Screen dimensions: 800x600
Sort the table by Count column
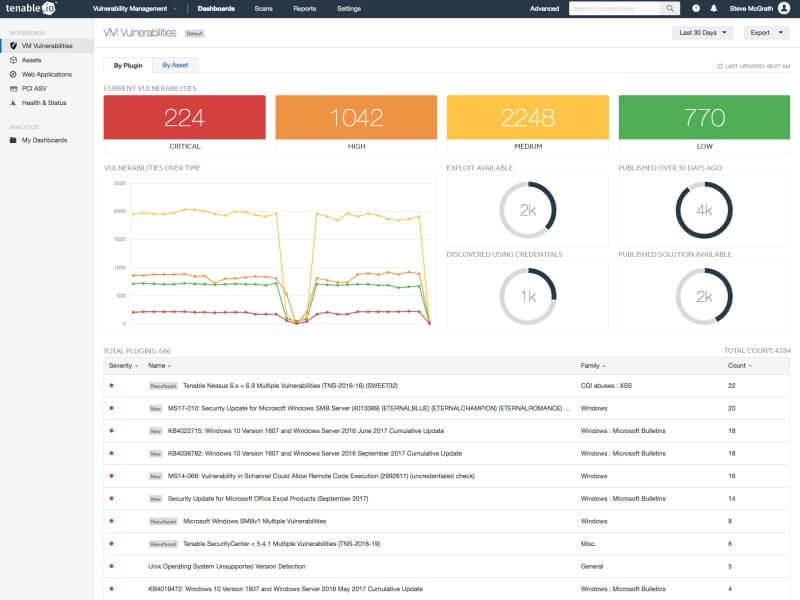tap(739, 366)
